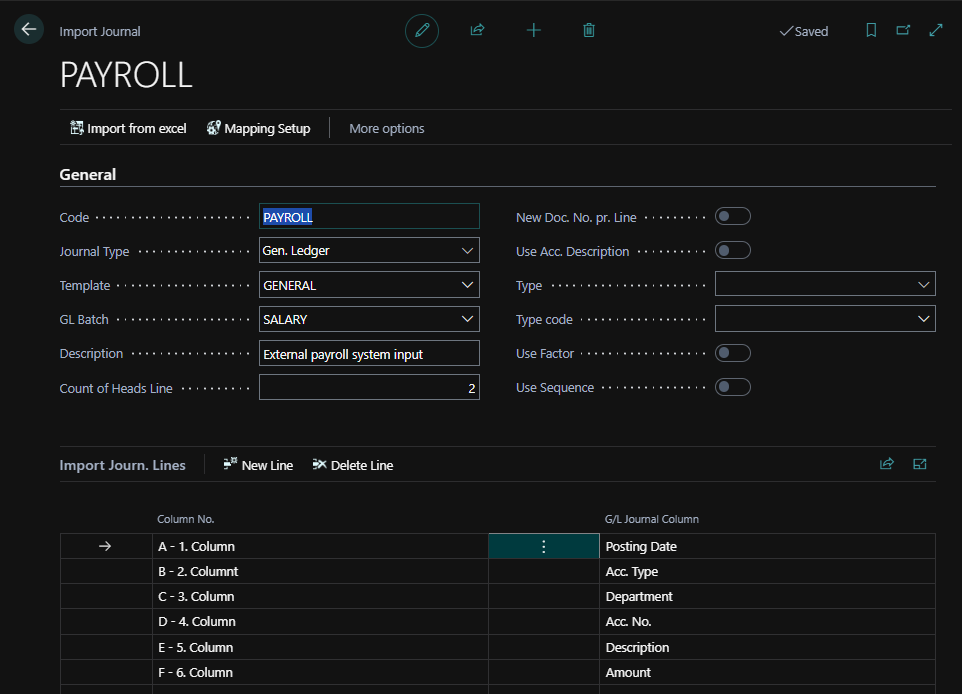The image size is (962, 694).
Task: Click Import from excel action
Action: [128, 128]
